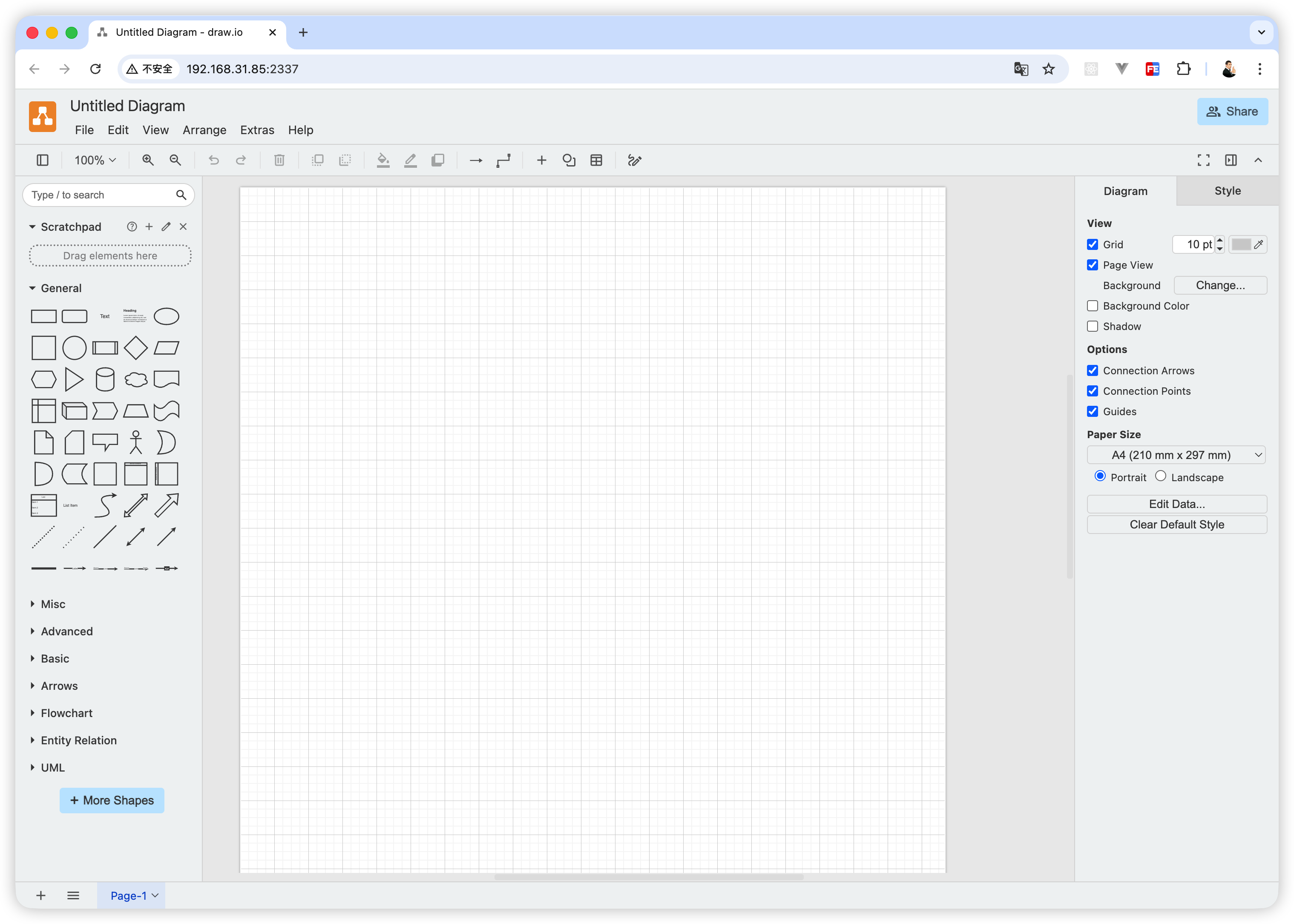Select the Waypoints connector style icon
Screen dimensions: 1294x924
(503, 161)
